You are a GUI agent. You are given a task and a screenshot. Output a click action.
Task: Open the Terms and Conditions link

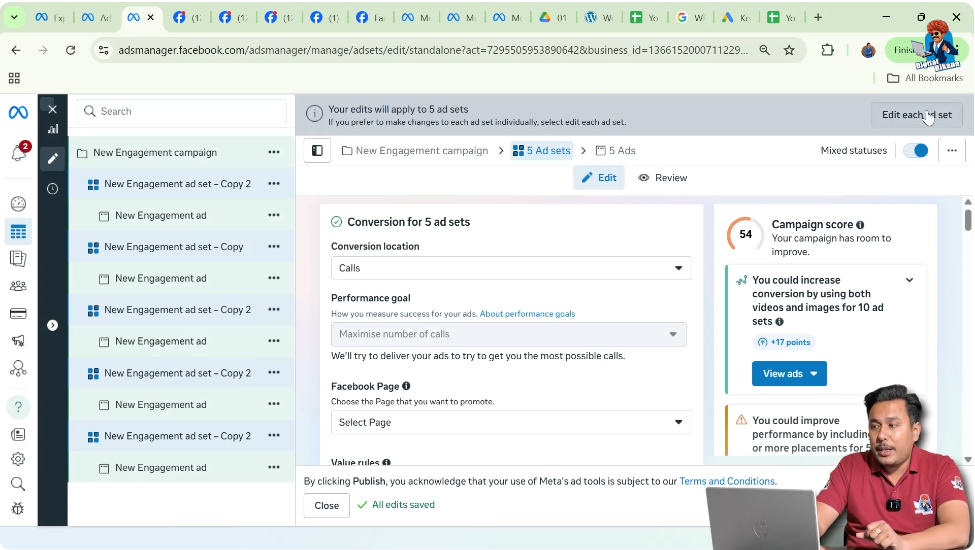727,481
